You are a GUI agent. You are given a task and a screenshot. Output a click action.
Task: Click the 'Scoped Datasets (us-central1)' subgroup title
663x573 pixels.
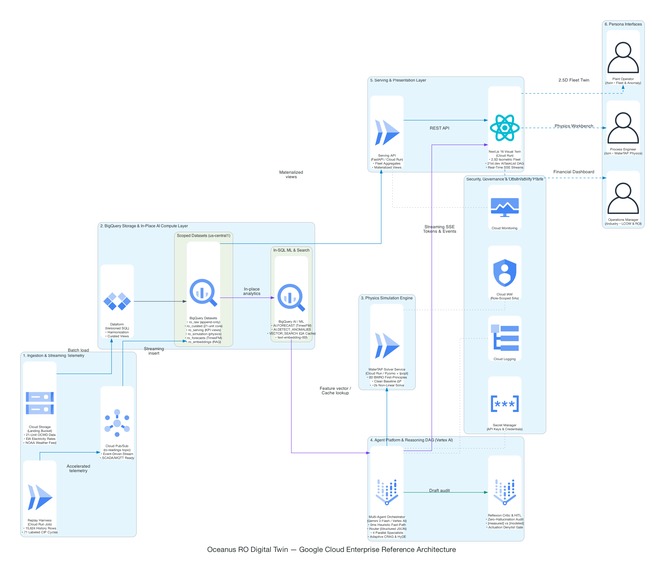(x=203, y=236)
